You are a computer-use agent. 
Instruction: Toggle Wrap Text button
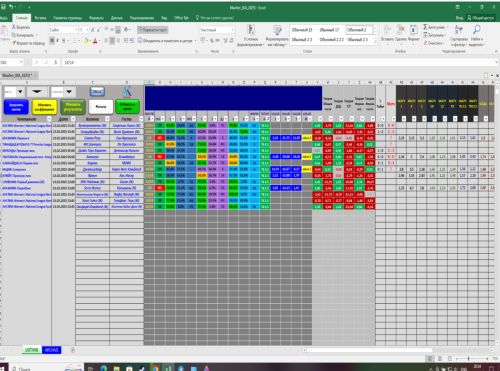pyautogui.click(x=153, y=30)
